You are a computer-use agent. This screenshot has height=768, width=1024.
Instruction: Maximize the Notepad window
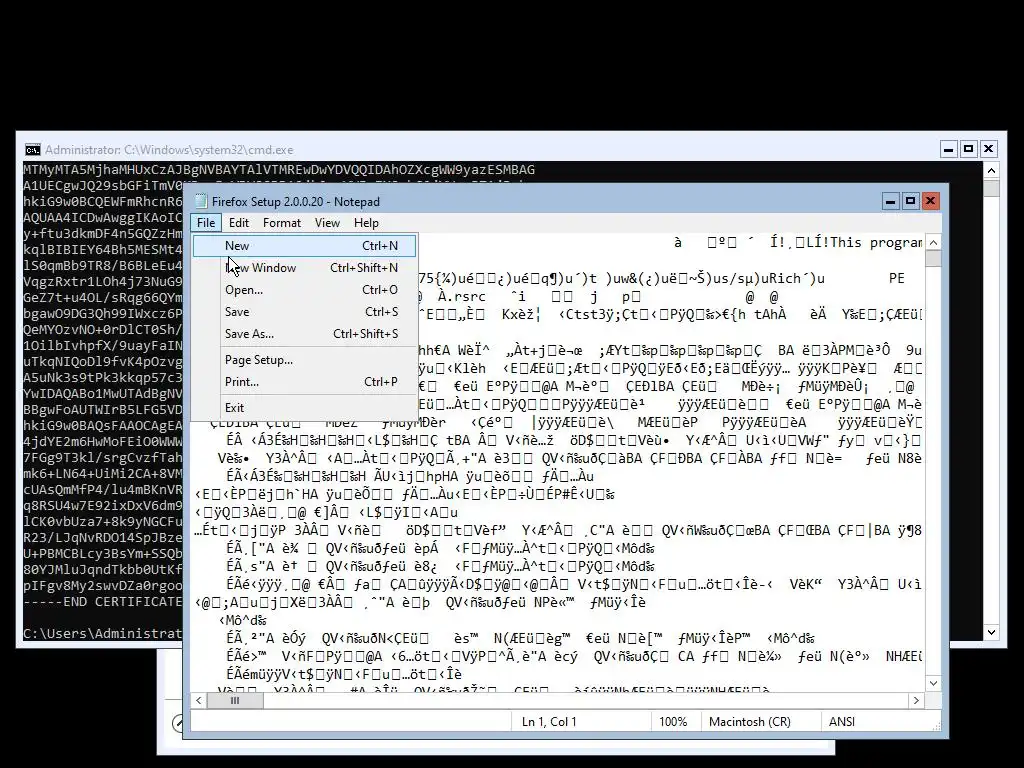pyautogui.click(x=910, y=201)
